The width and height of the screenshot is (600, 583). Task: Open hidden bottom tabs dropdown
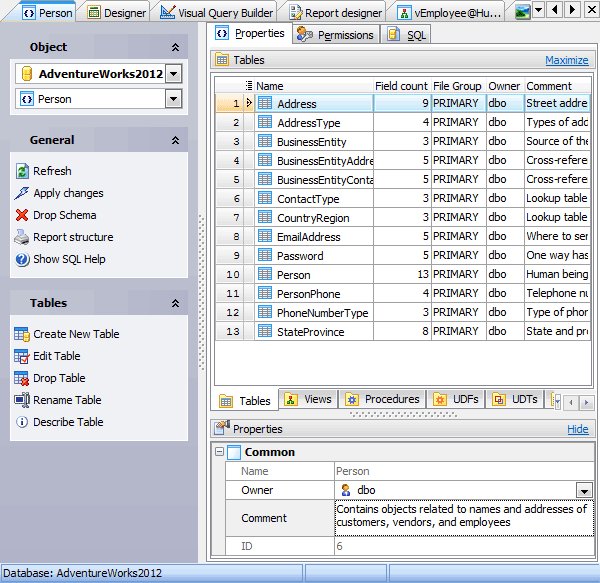[x=558, y=402]
